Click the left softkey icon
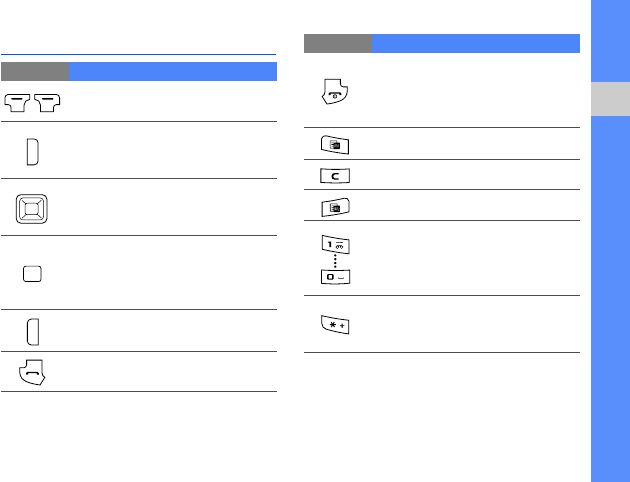 (19, 100)
